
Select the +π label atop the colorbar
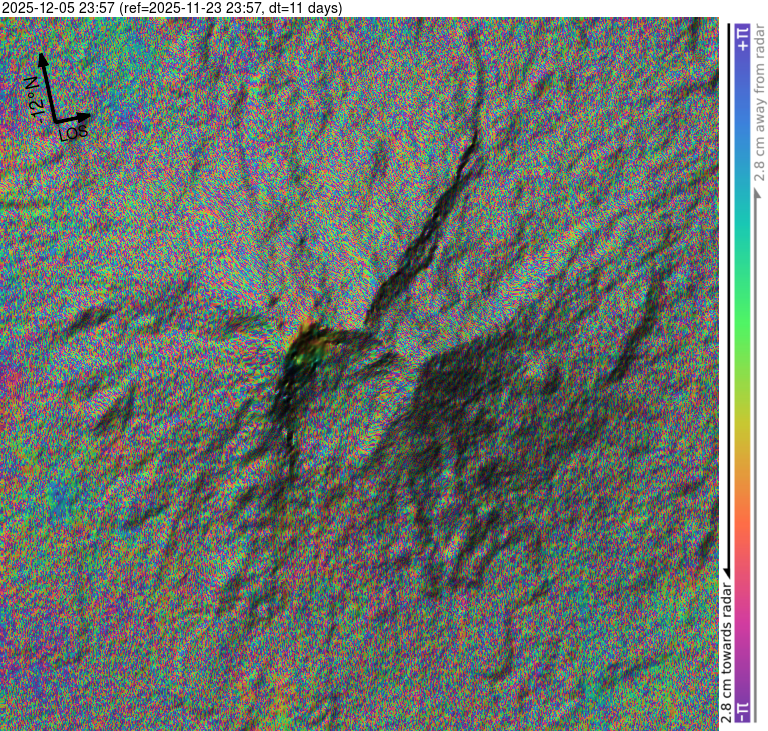click(x=742, y=40)
